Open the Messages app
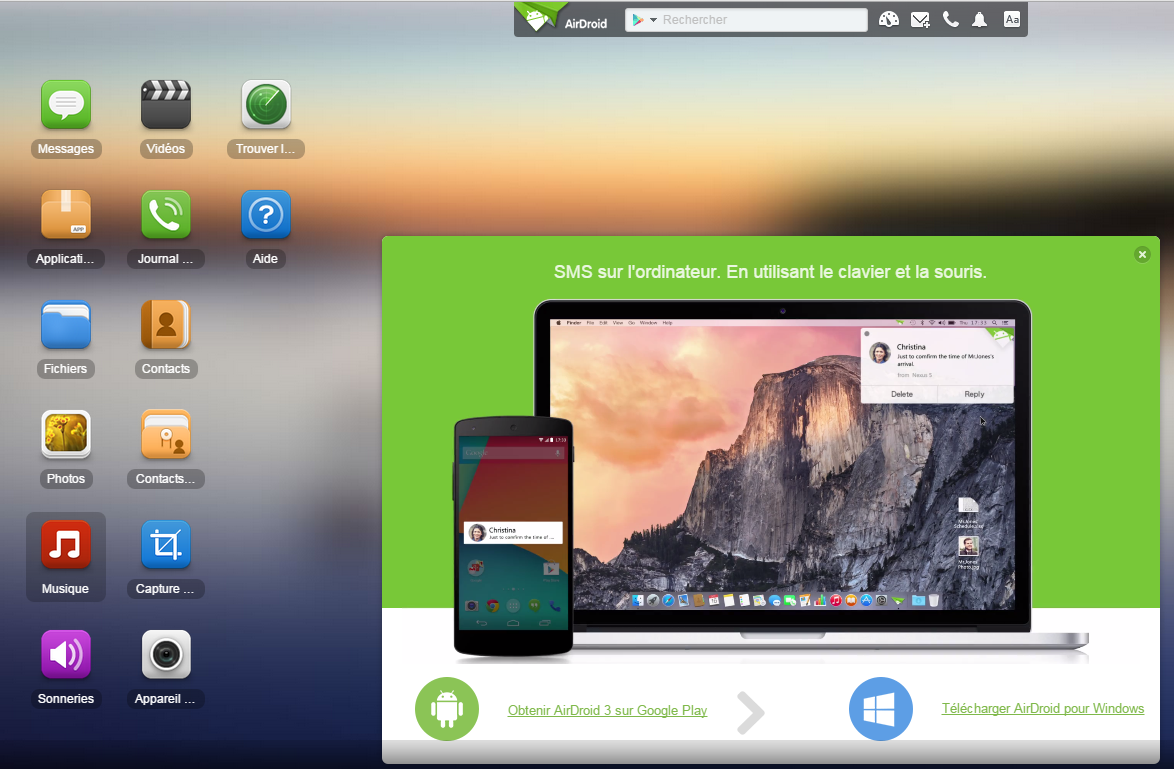The width and height of the screenshot is (1174, 769). [x=66, y=105]
